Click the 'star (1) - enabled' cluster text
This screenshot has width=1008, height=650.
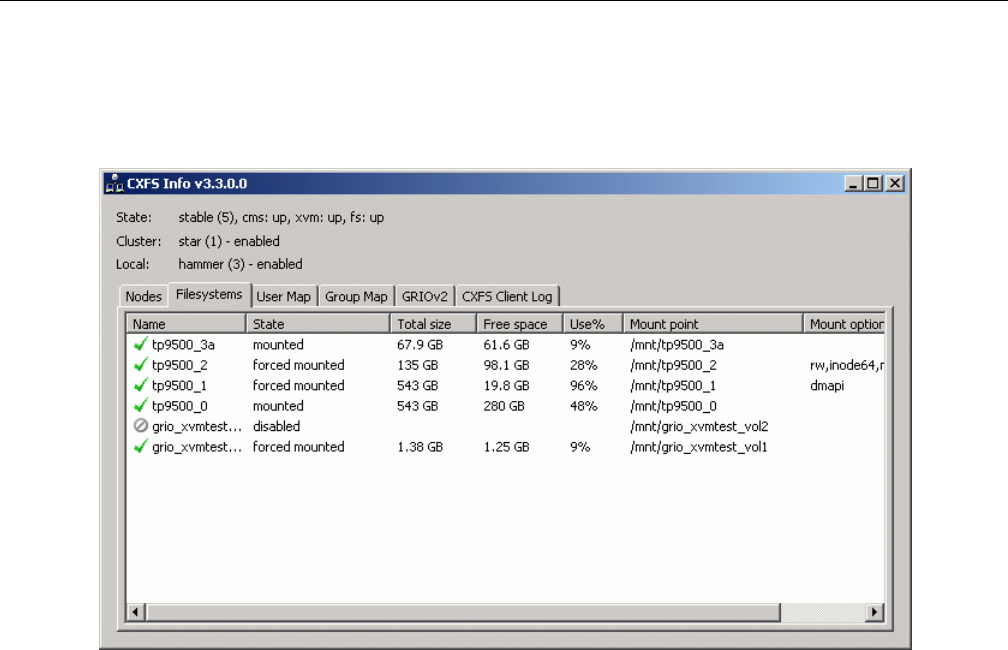[x=229, y=241]
